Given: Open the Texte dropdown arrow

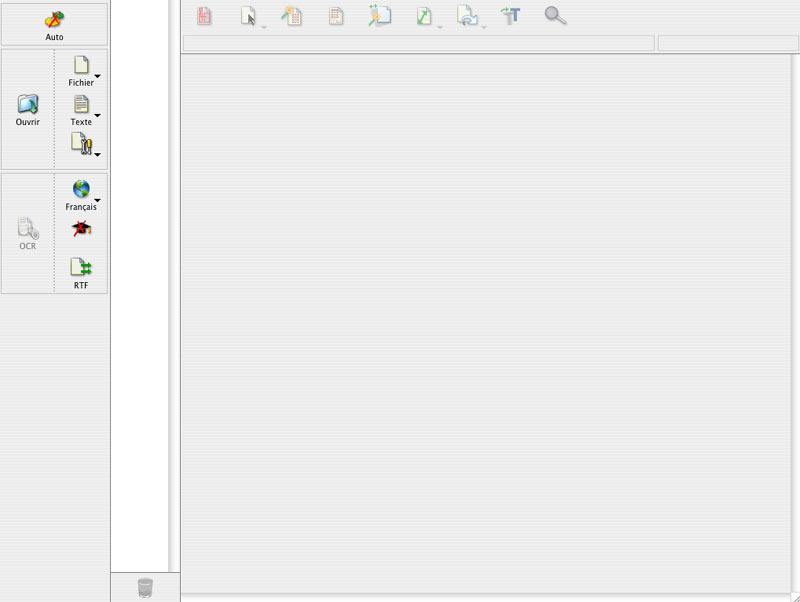Looking at the screenshot, I should click(97, 116).
